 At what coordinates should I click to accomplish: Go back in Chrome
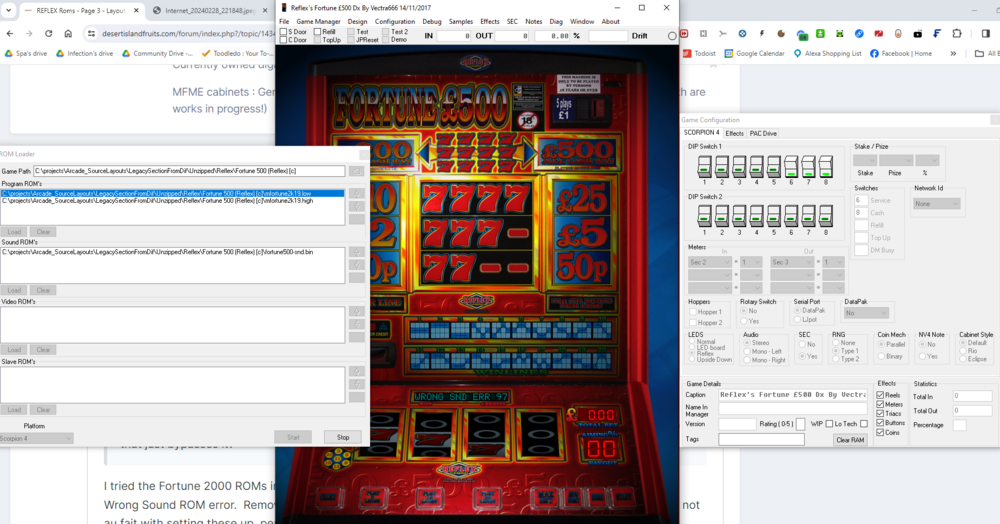(x=10, y=33)
